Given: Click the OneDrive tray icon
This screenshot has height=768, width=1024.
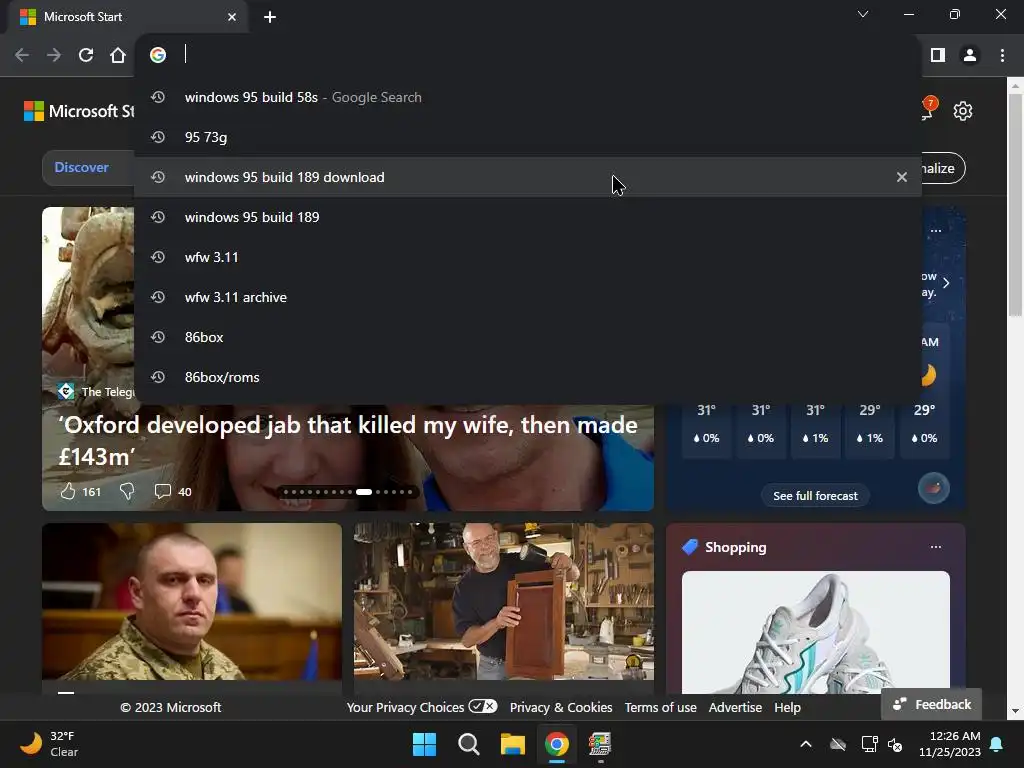Looking at the screenshot, I should coord(838,744).
